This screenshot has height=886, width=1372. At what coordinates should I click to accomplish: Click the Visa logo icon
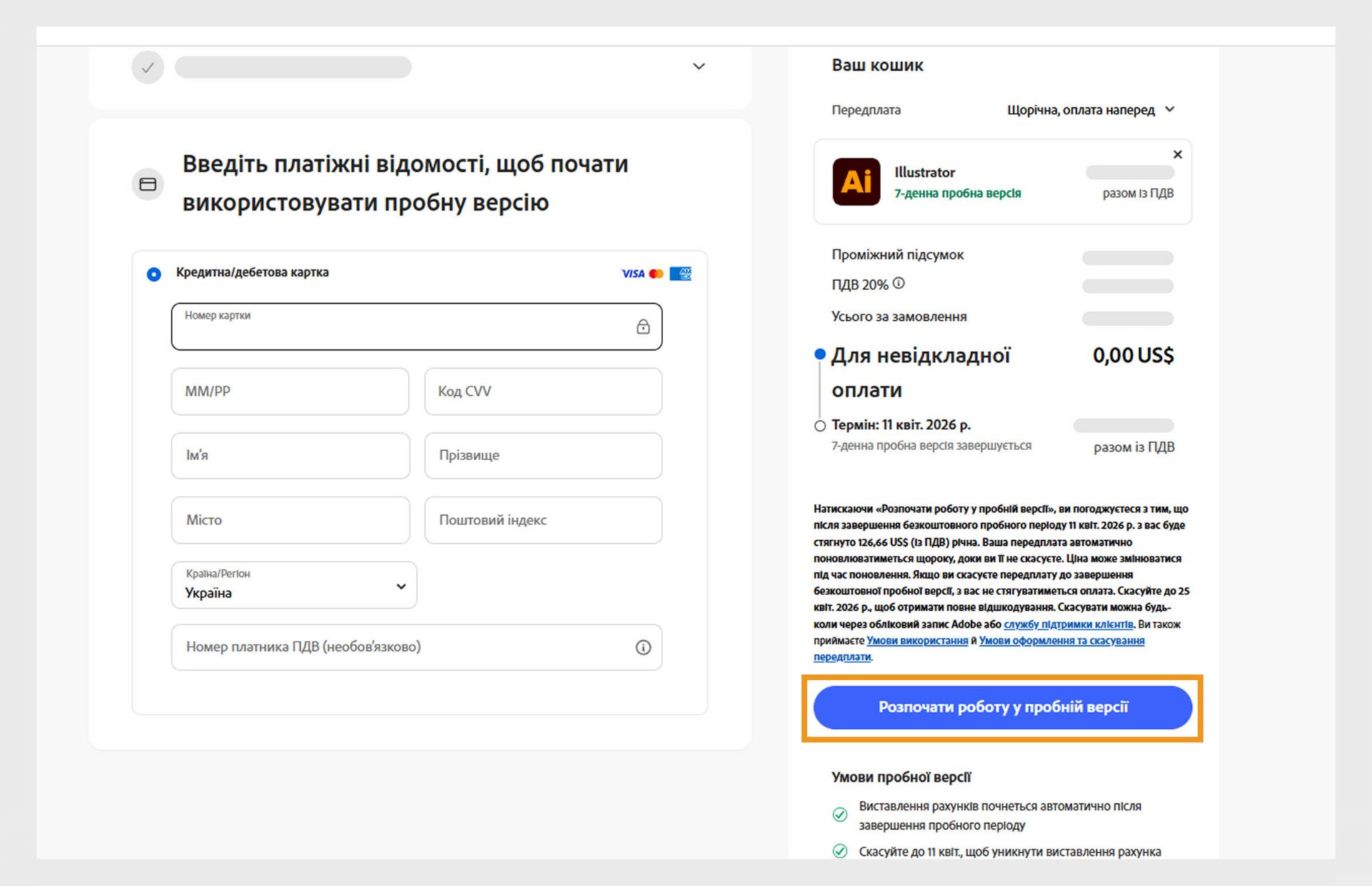click(632, 274)
